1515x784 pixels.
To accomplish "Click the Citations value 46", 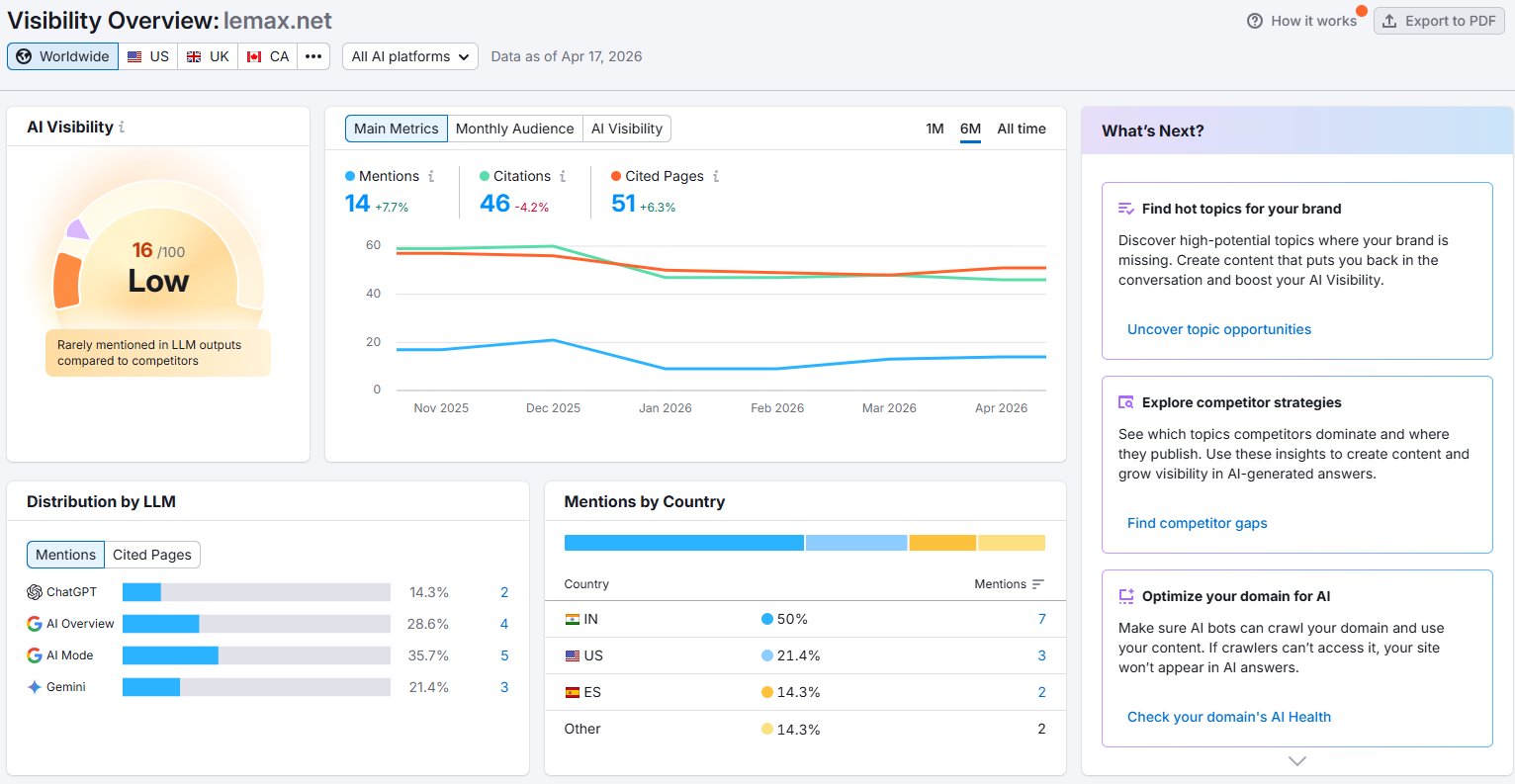I will (494, 204).
